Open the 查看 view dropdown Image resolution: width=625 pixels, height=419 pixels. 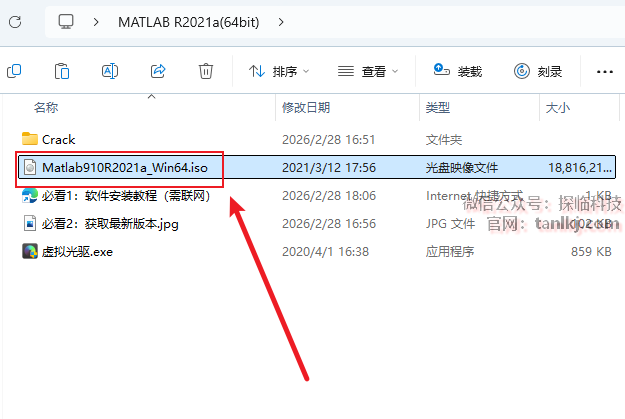point(368,71)
